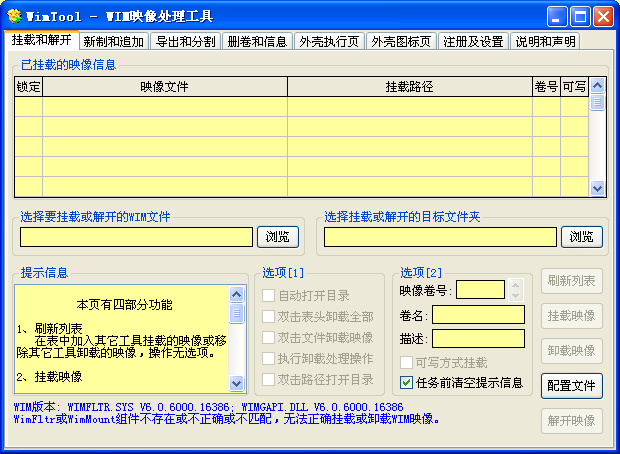Close the WimTool window

[603, 17]
